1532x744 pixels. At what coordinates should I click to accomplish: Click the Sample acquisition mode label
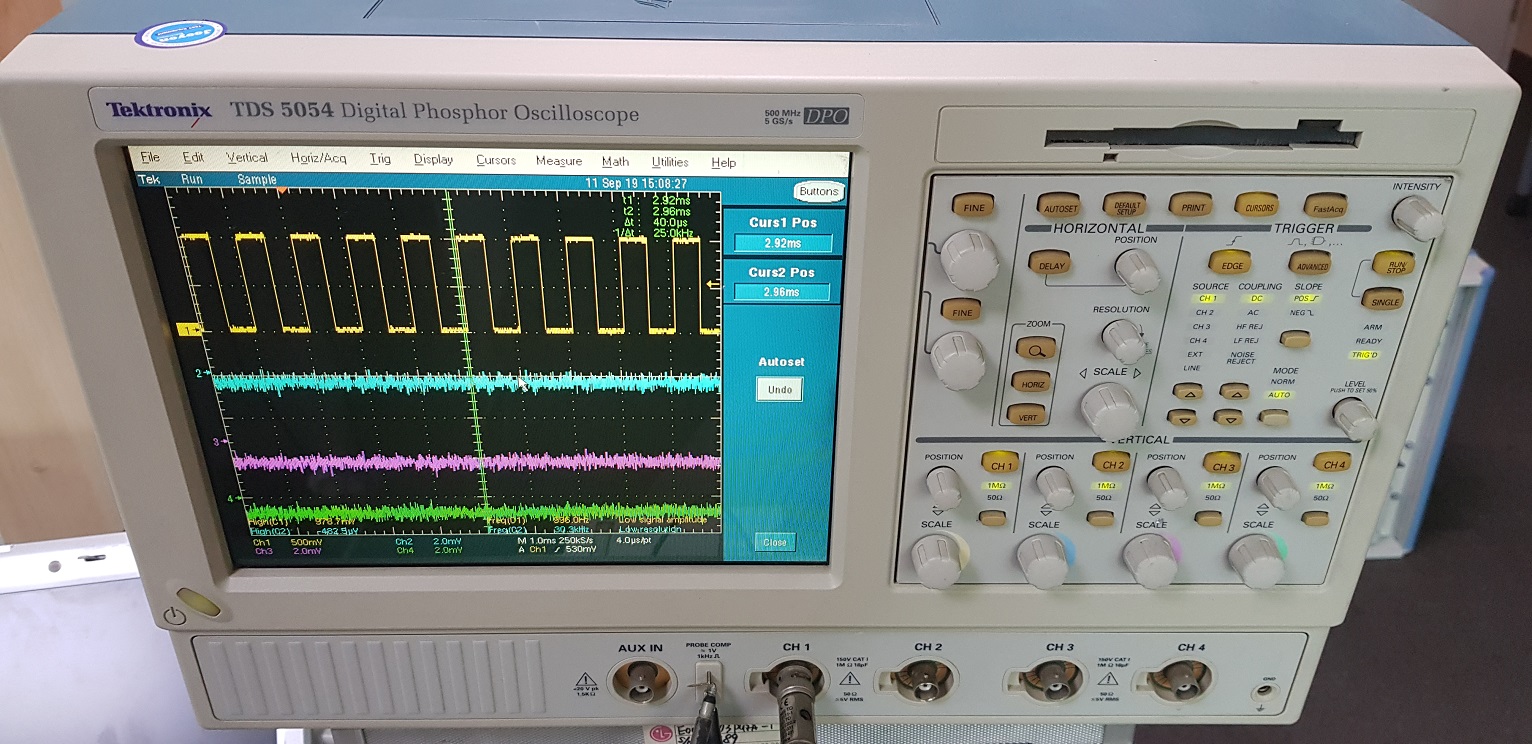tap(257, 179)
